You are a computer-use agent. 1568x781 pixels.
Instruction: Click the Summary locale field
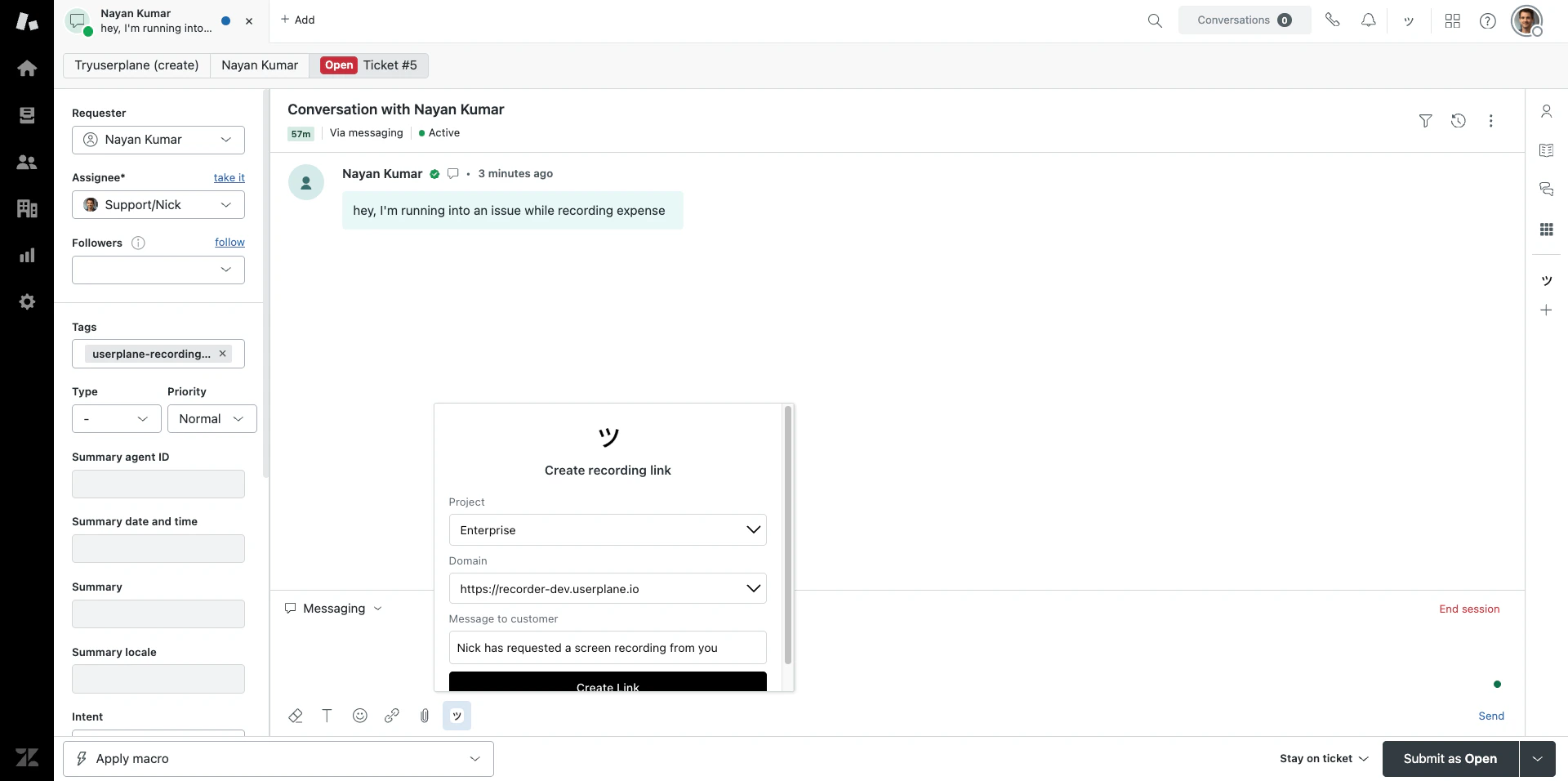pyautogui.click(x=158, y=679)
